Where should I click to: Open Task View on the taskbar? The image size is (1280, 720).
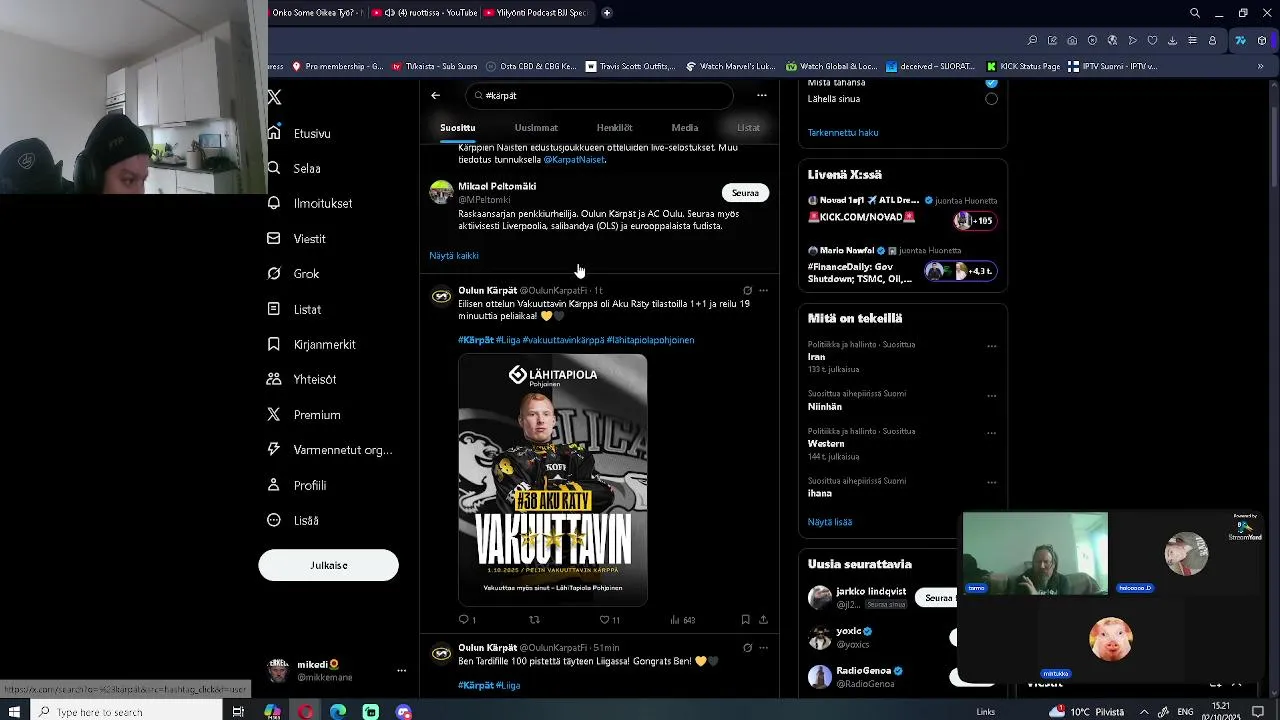[238, 712]
